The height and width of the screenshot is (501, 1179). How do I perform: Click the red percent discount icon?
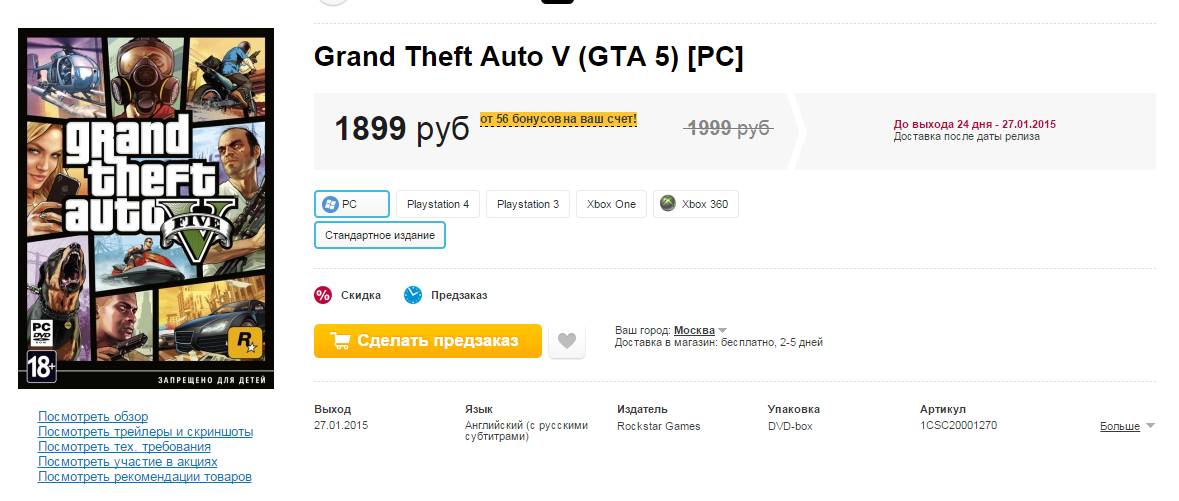click(x=323, y=295)
